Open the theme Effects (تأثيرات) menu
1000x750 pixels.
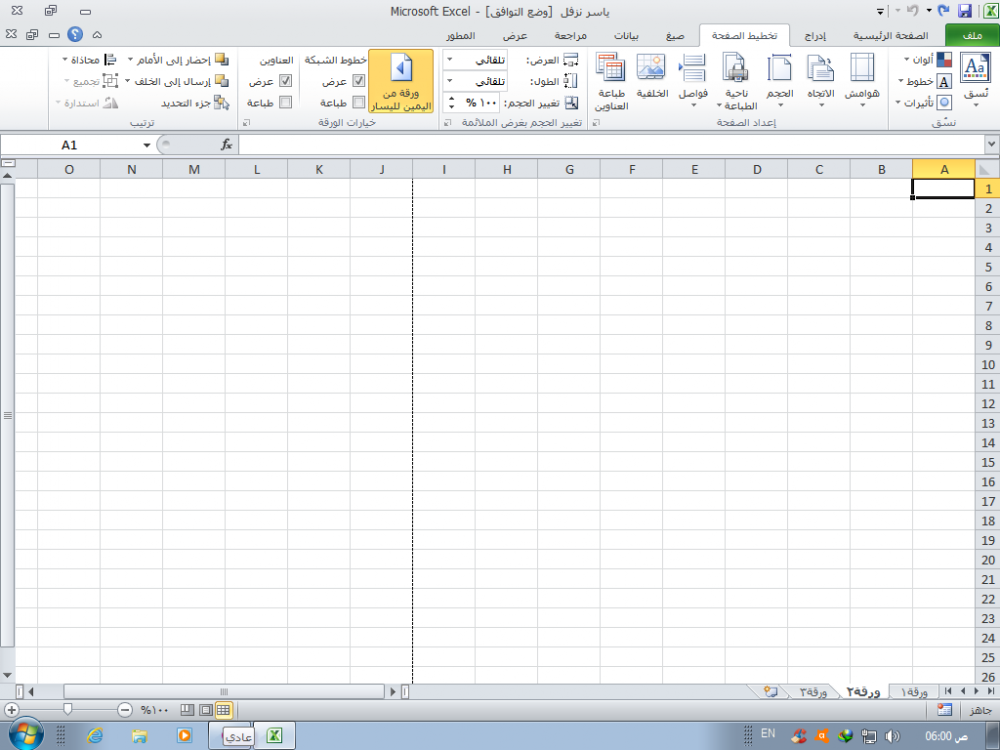[923, 102]
